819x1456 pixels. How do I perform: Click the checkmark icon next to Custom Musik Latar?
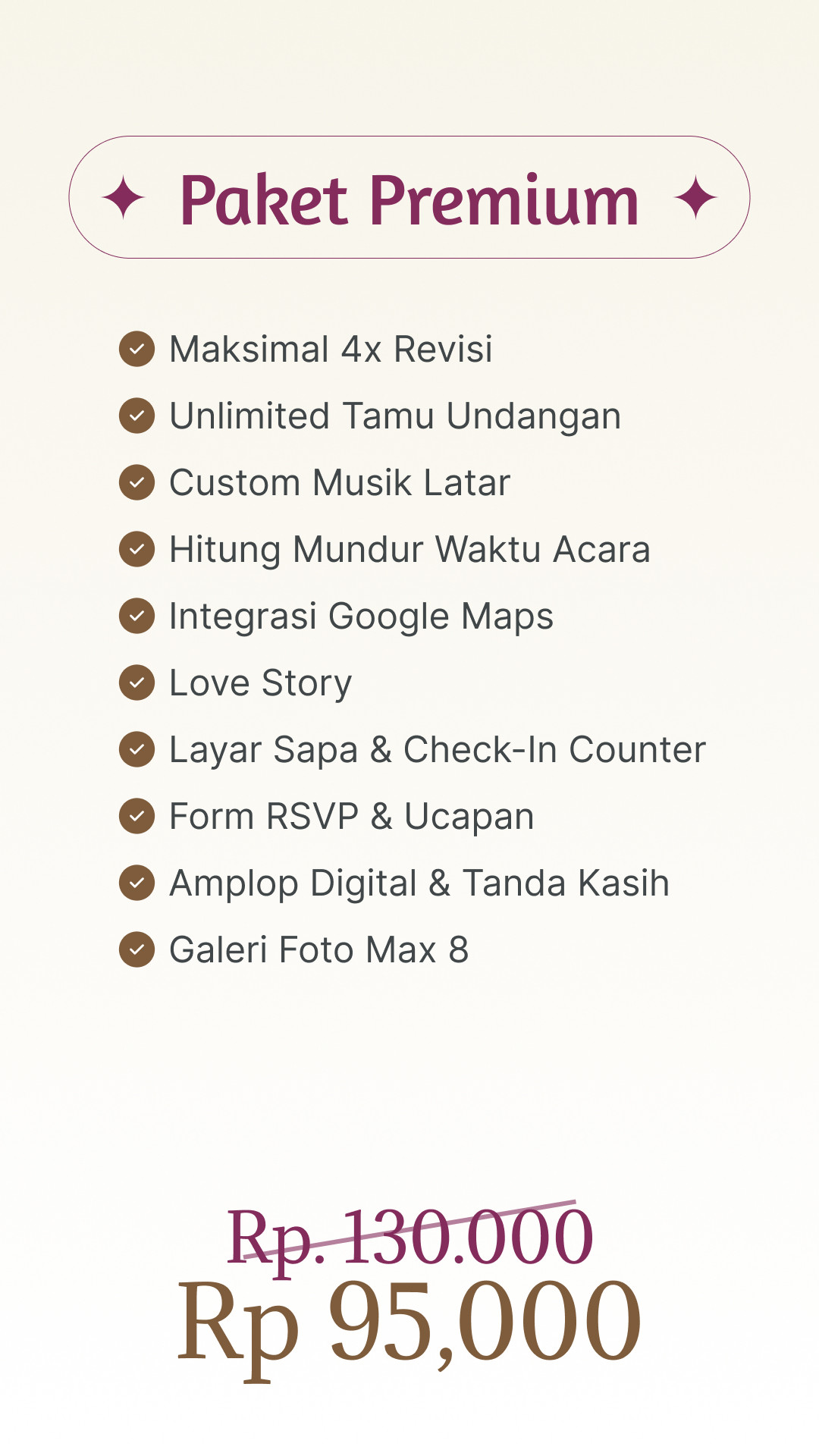[137, 482]
